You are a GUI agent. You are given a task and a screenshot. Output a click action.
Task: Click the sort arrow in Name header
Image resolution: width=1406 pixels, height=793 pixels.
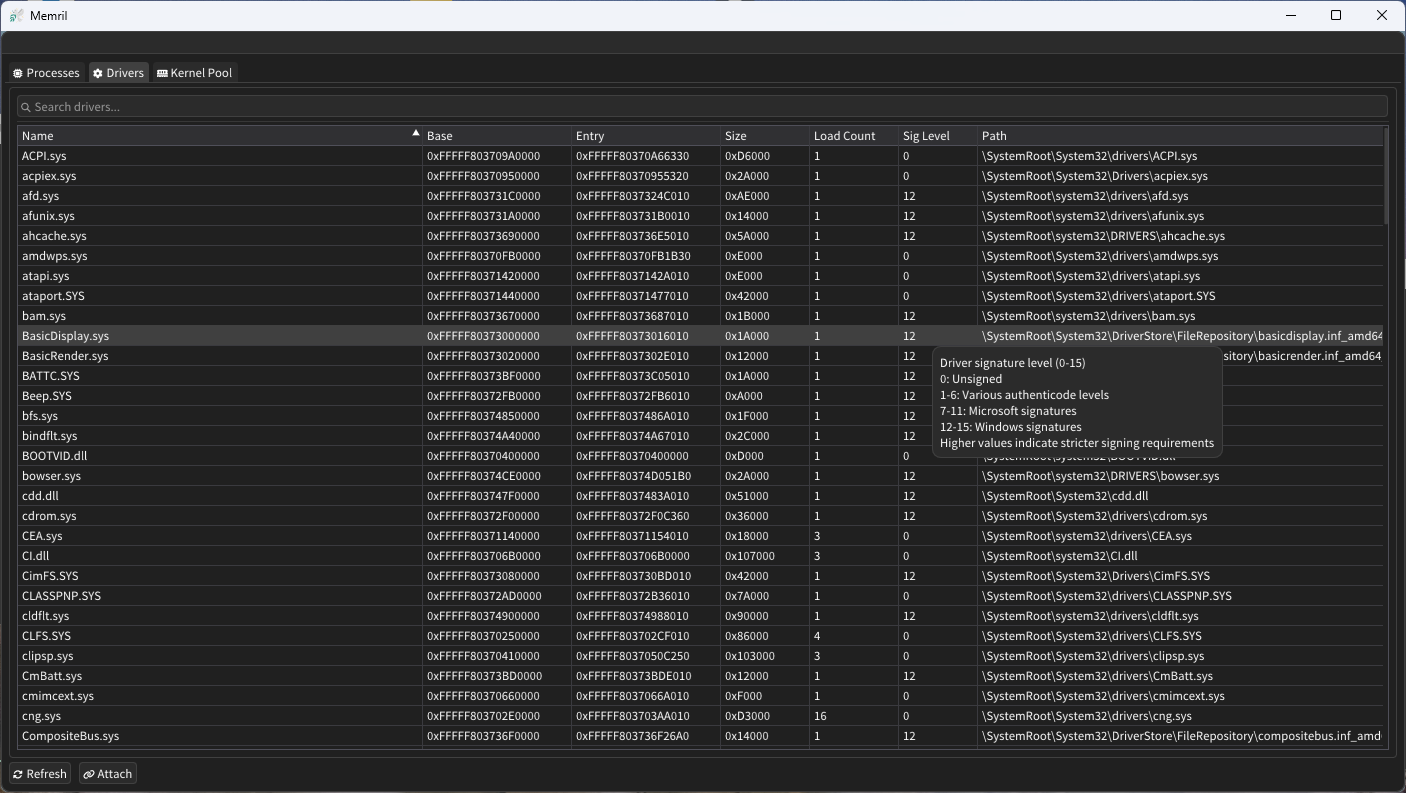click(415, 133)
